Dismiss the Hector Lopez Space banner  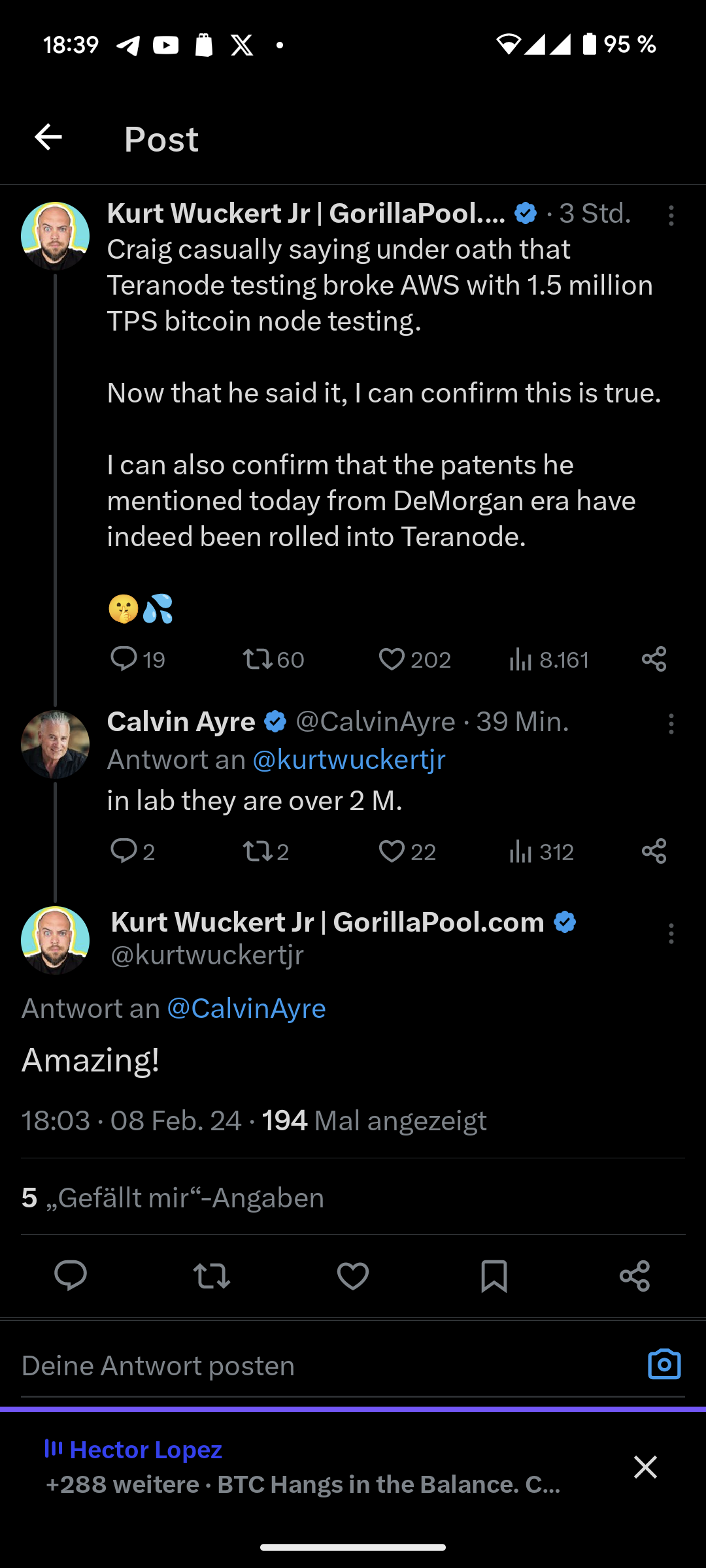645,1467
